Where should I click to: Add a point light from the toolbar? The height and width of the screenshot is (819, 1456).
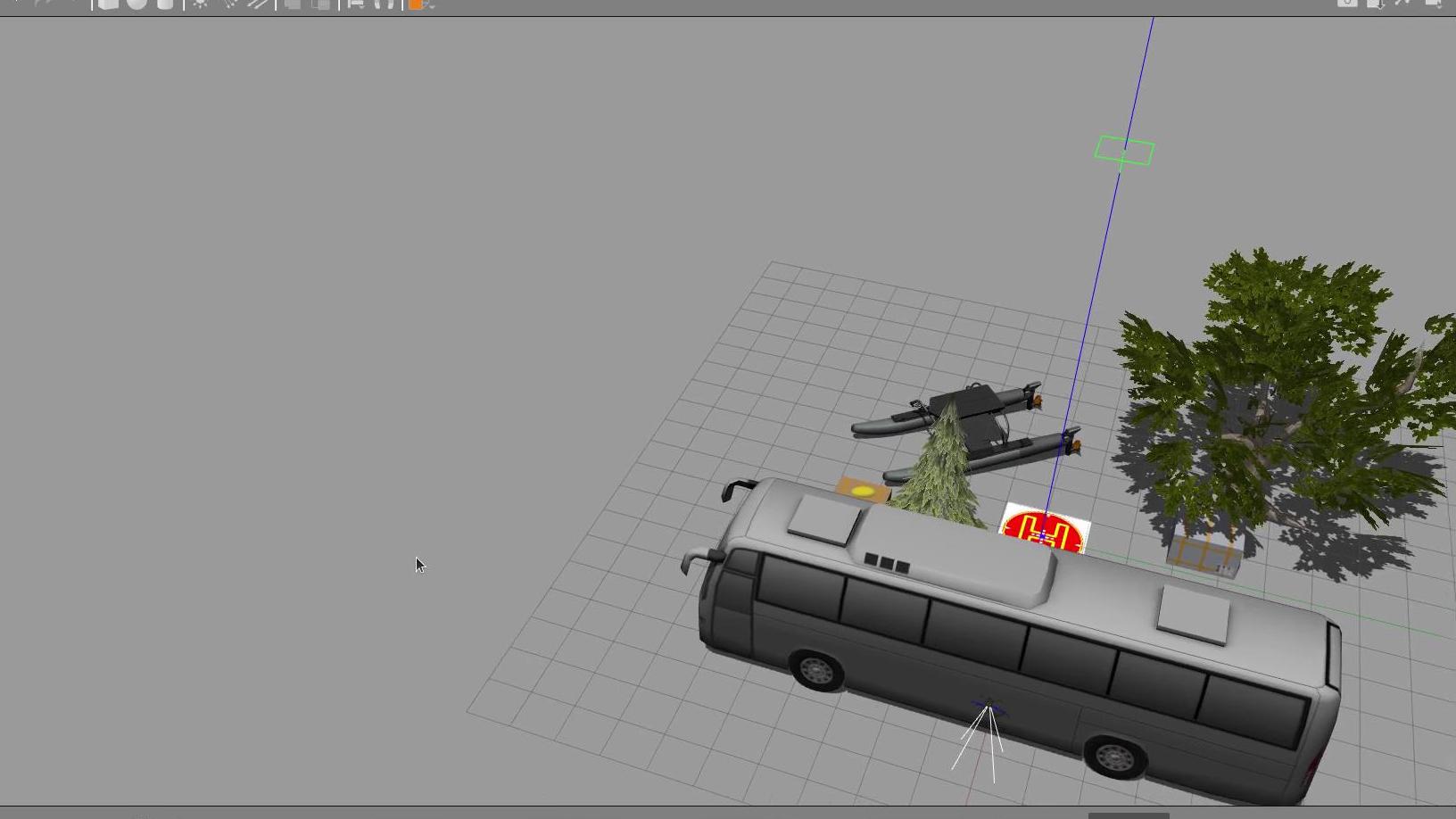pyautogui.click(x=201, y=4)
